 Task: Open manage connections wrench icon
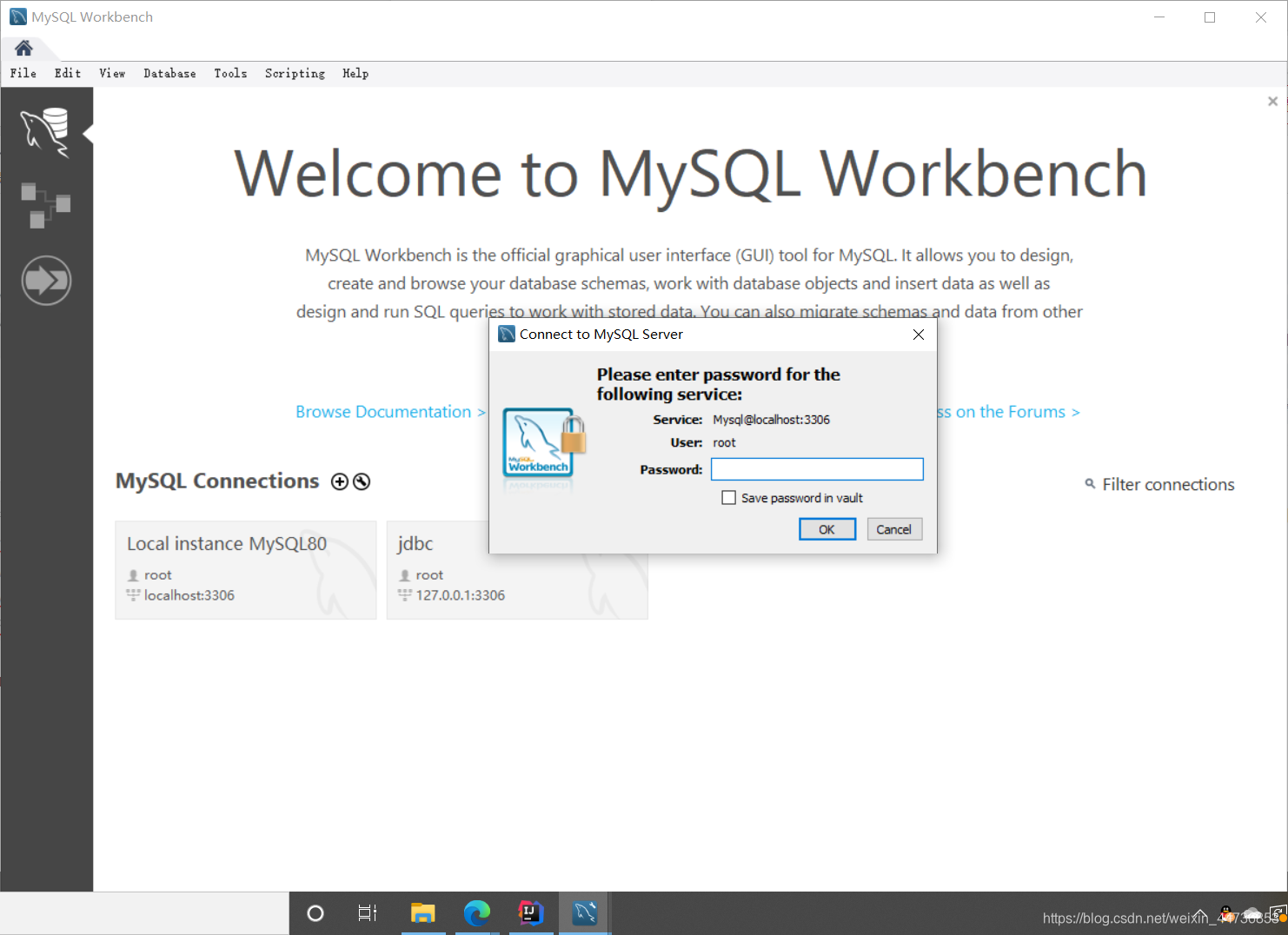(x=362, y=481)
